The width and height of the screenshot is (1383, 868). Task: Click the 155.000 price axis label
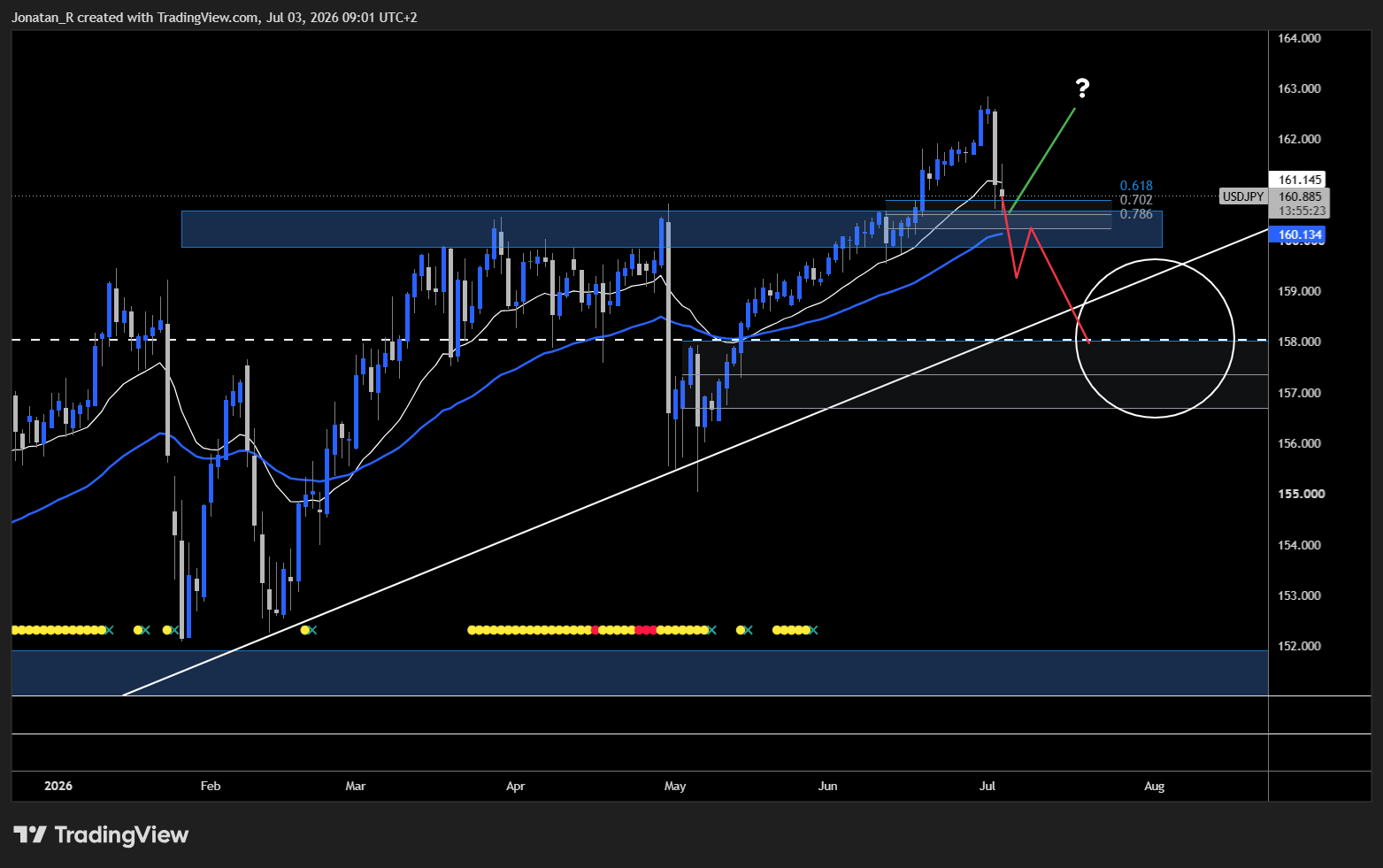point(1301,494)
